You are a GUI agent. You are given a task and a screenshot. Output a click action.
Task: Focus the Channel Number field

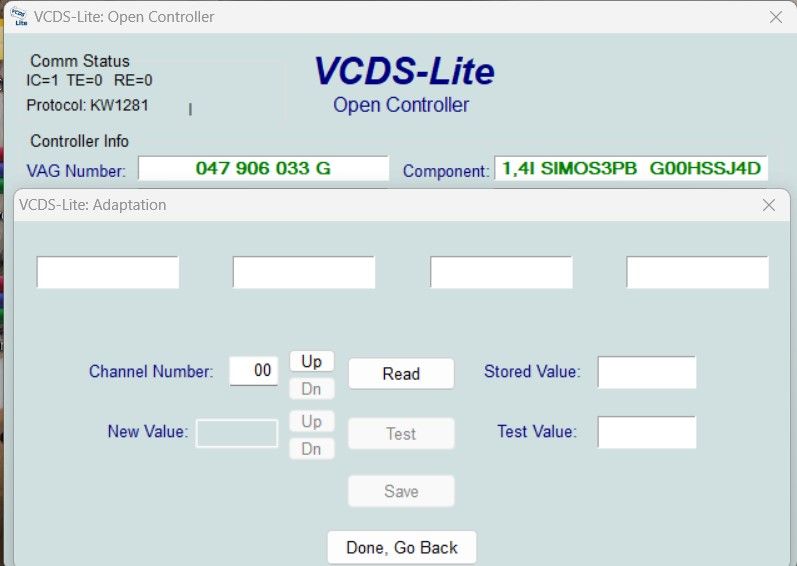[x=254, y=370]
